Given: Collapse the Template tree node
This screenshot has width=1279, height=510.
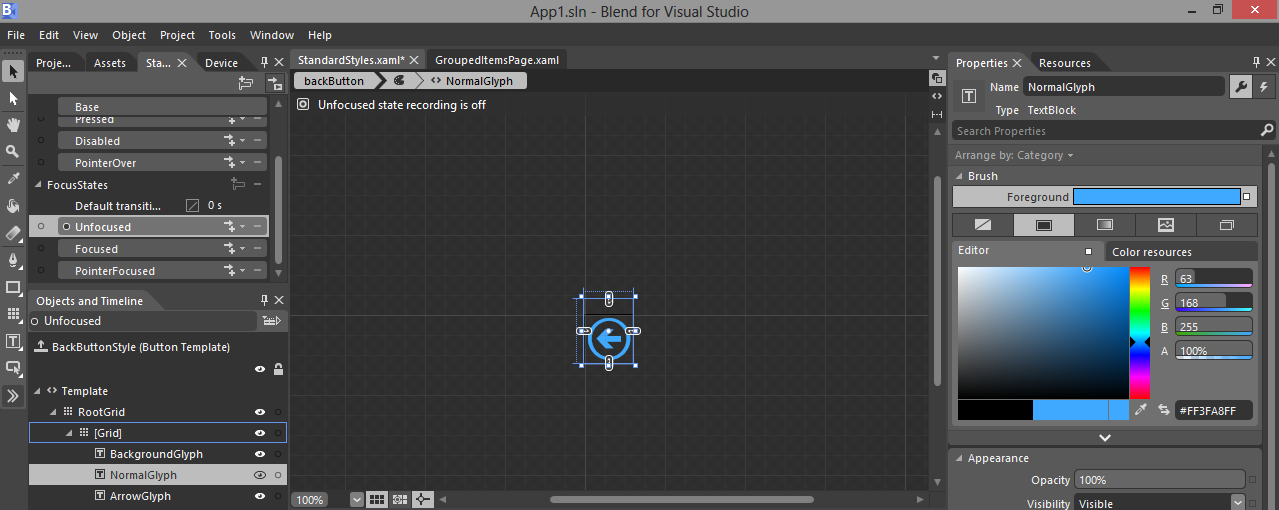Looking at the screenshot, I should click(x=37, y=391).
